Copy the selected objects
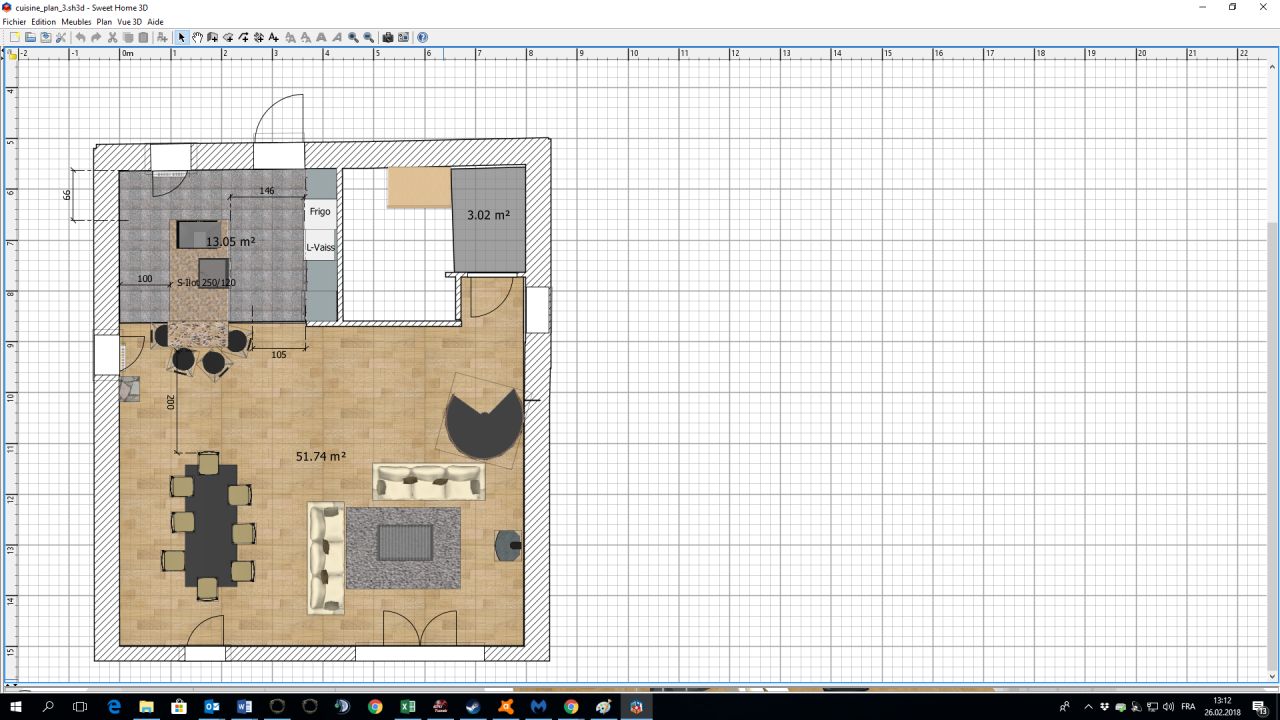The width and height of the screenshot is (1280, 720). [x=128, y=37]
